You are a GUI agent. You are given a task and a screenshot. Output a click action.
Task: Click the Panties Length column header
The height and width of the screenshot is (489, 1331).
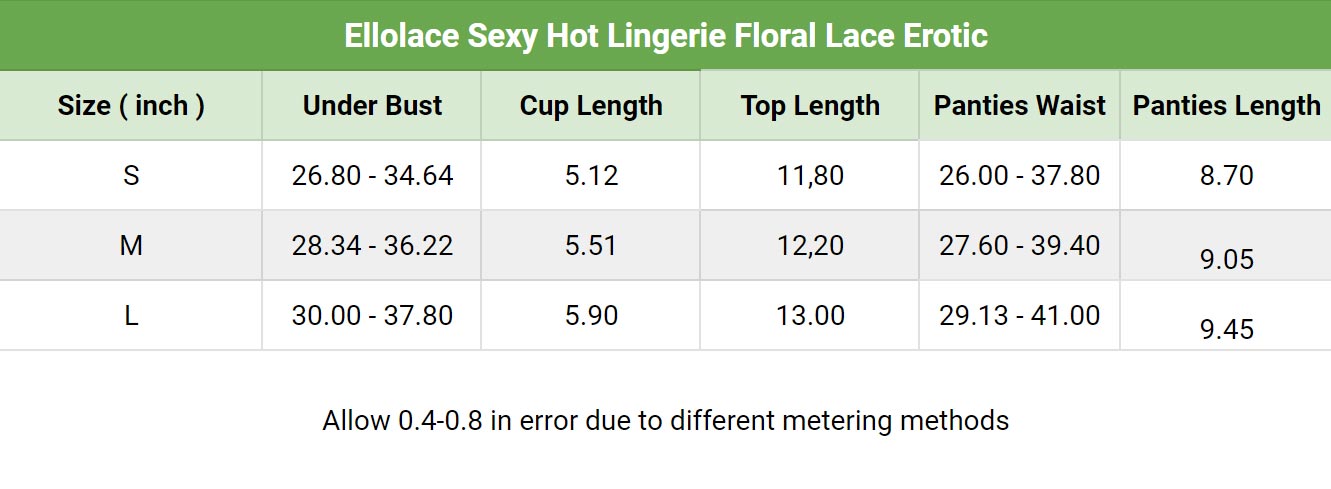tap(1226, 106)
